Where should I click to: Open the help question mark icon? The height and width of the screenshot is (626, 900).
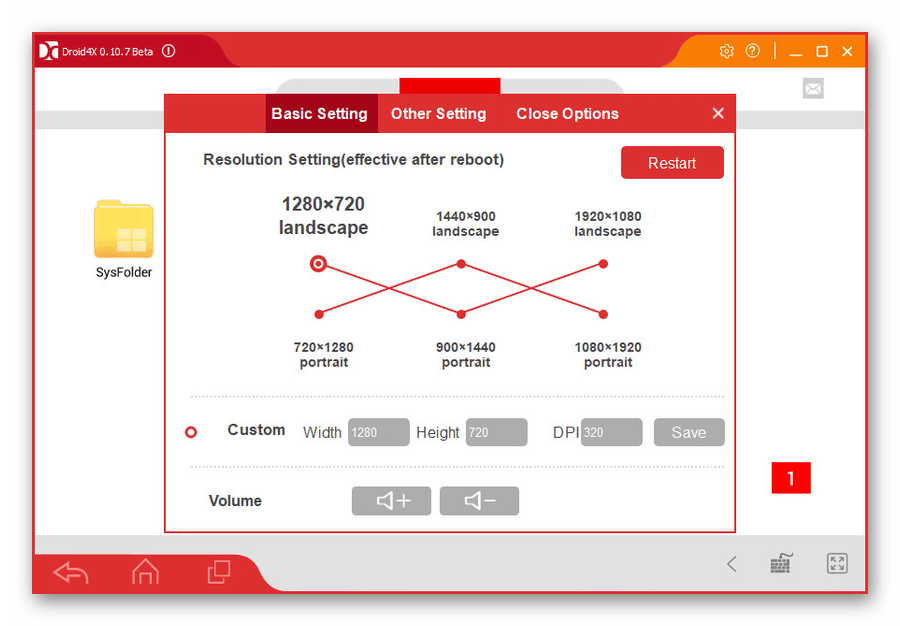tap(753, 51)
